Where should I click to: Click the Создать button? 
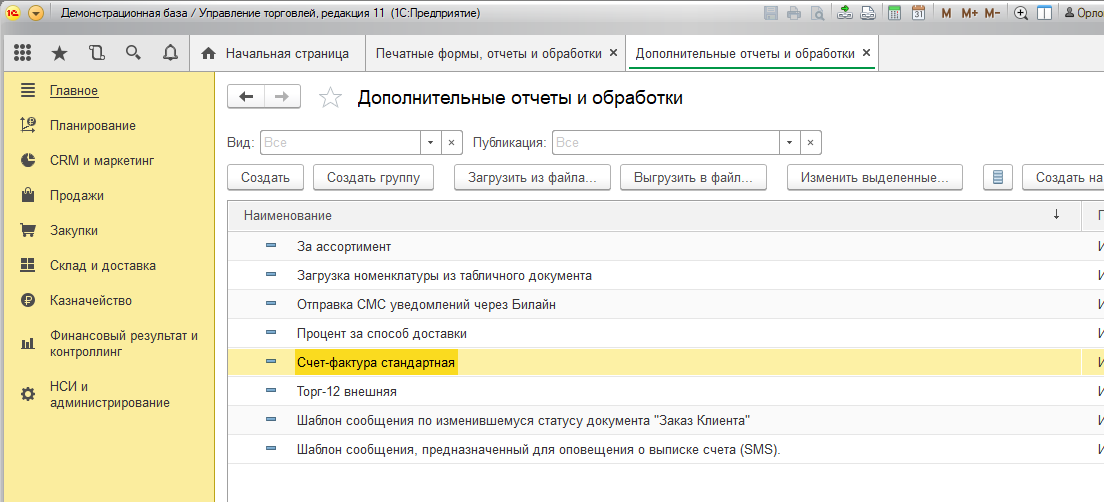coord(265,177)
